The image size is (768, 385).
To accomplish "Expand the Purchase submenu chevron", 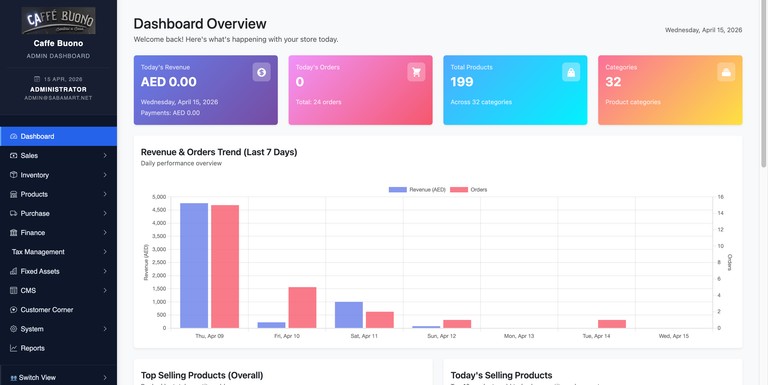I will coord(105,213).
